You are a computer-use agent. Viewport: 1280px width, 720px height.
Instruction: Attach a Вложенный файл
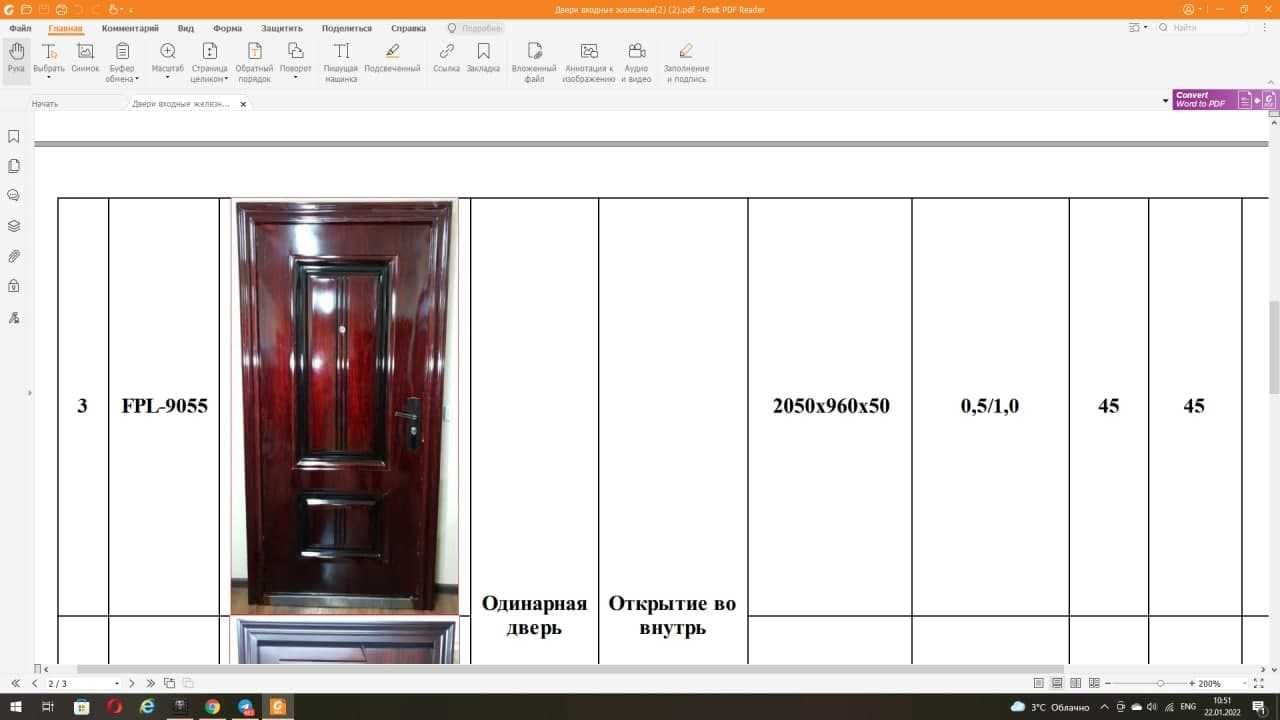[534, 62]
